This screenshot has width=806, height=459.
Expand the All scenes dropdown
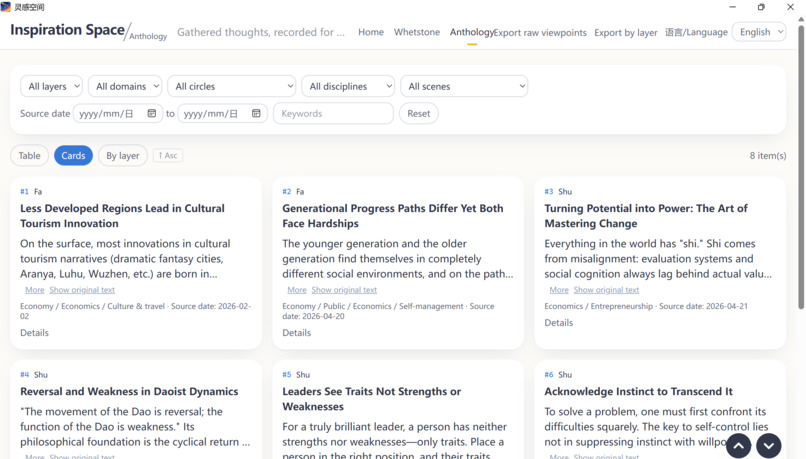point(464,86)
